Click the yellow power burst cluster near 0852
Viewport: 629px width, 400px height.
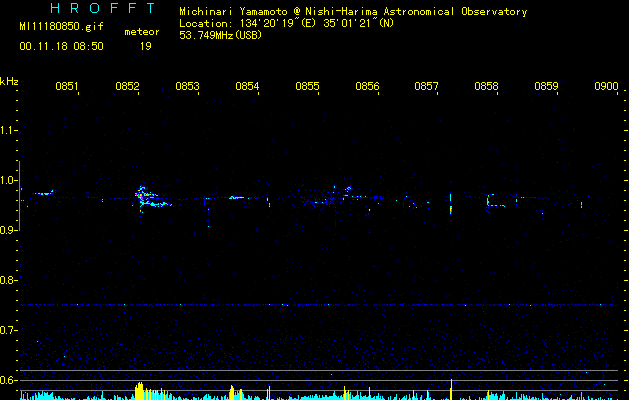tap(149, 392)
